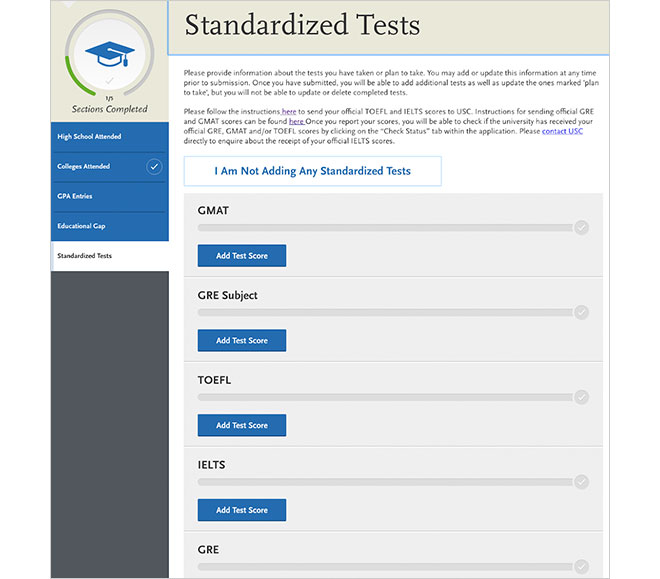This screenshot has height=579, width=660.
Task: Open the Educational Gap section
Action: (81, 226)
